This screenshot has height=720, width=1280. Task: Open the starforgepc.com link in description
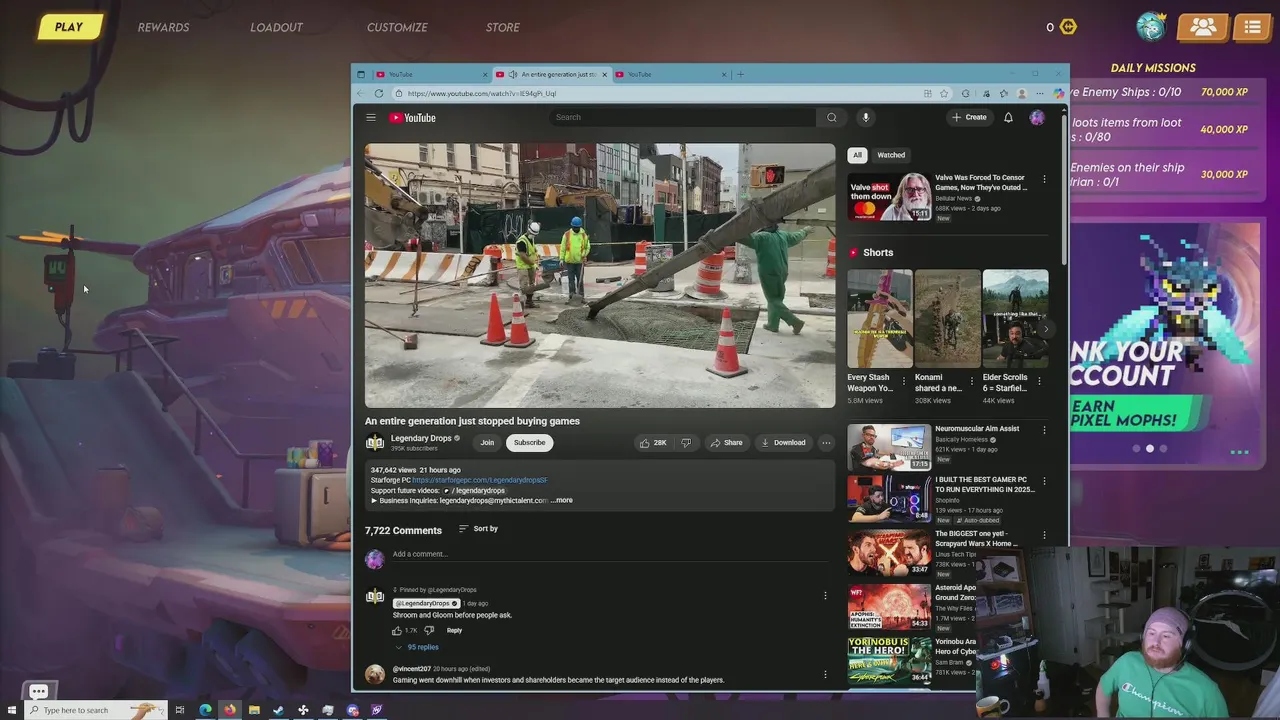(480, 480)
